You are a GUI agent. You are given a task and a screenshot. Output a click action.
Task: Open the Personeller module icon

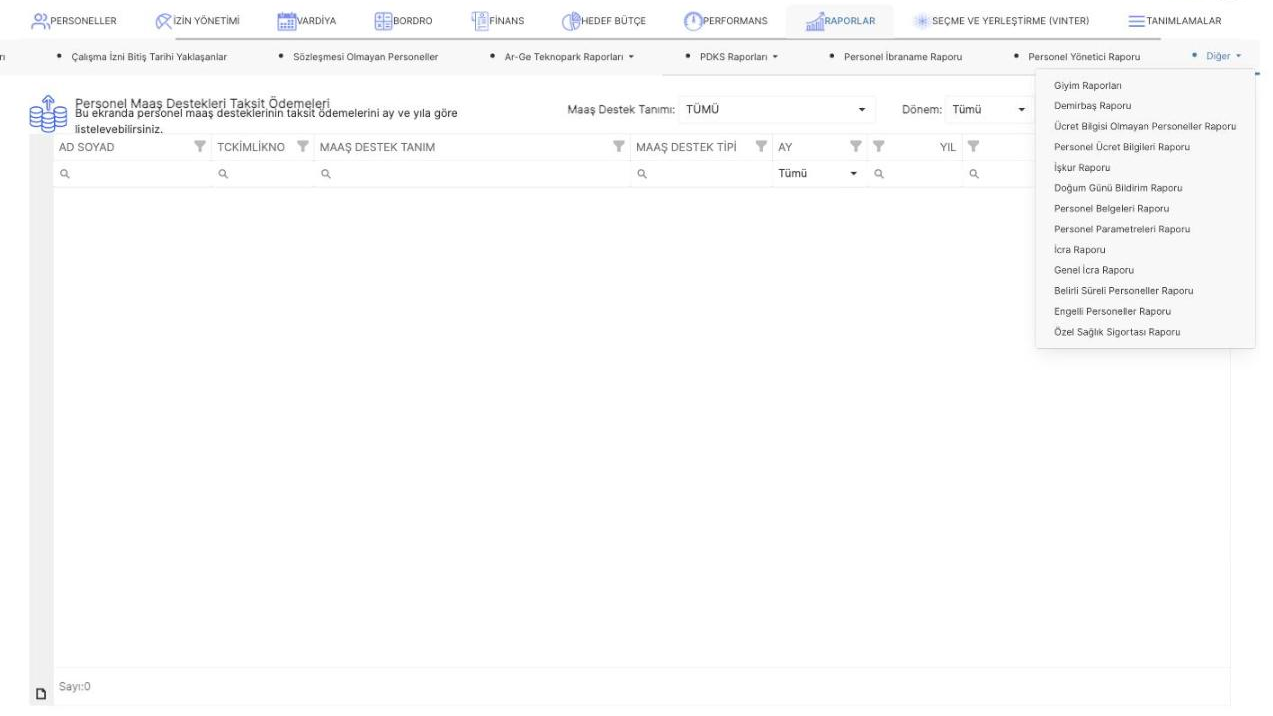(40, 21)
